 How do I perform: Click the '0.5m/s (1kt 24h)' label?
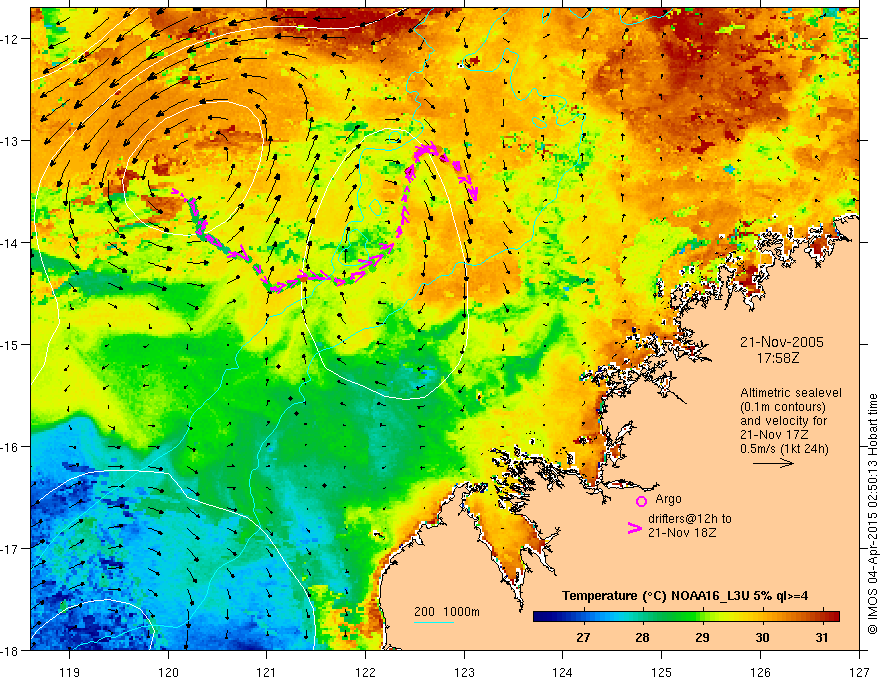pyautogui.click(x=785, y=449)
